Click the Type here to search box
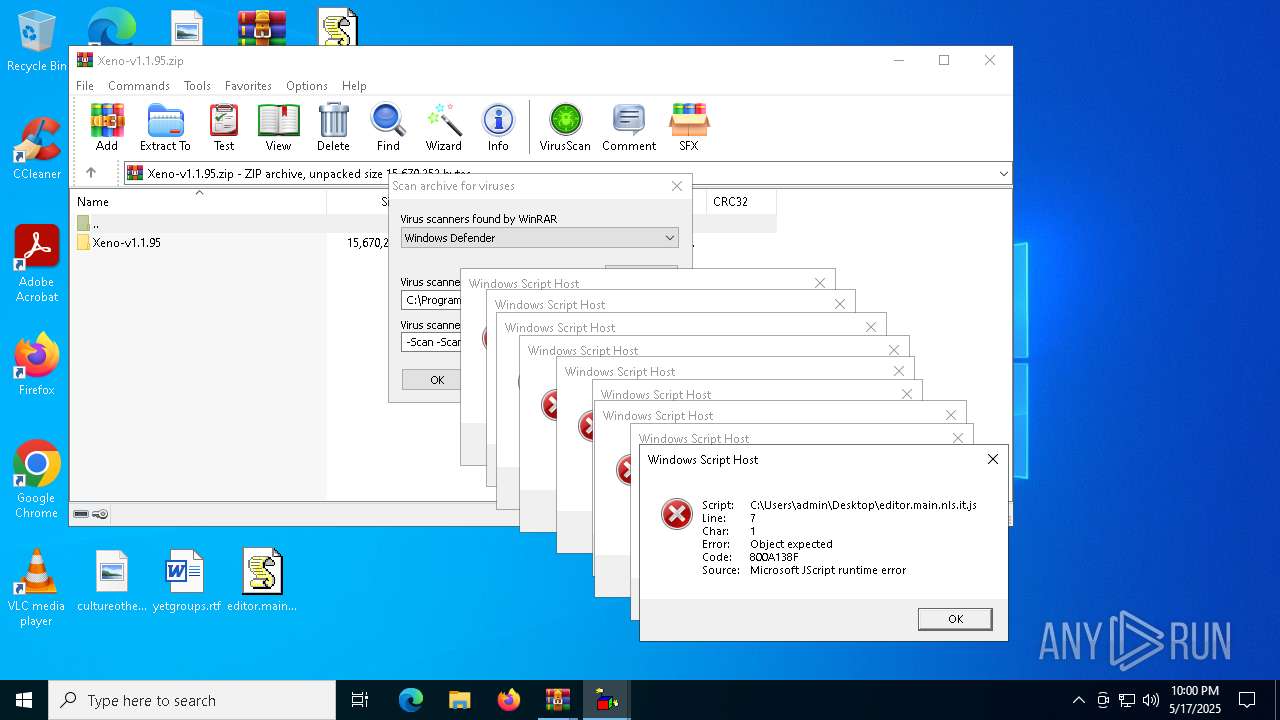This screenshot has height=720, width=1280. [192, 700]
